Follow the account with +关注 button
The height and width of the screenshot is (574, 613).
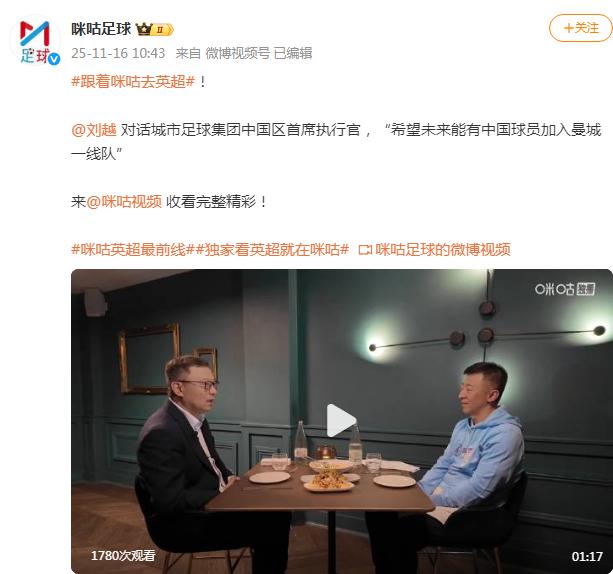(581, 28)
